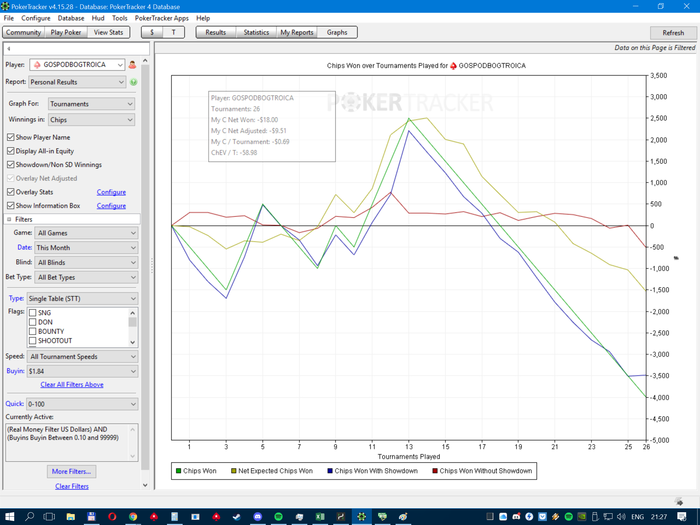Check the DON flag
This screenshot has width=700, height=525.
click(33, 322)
